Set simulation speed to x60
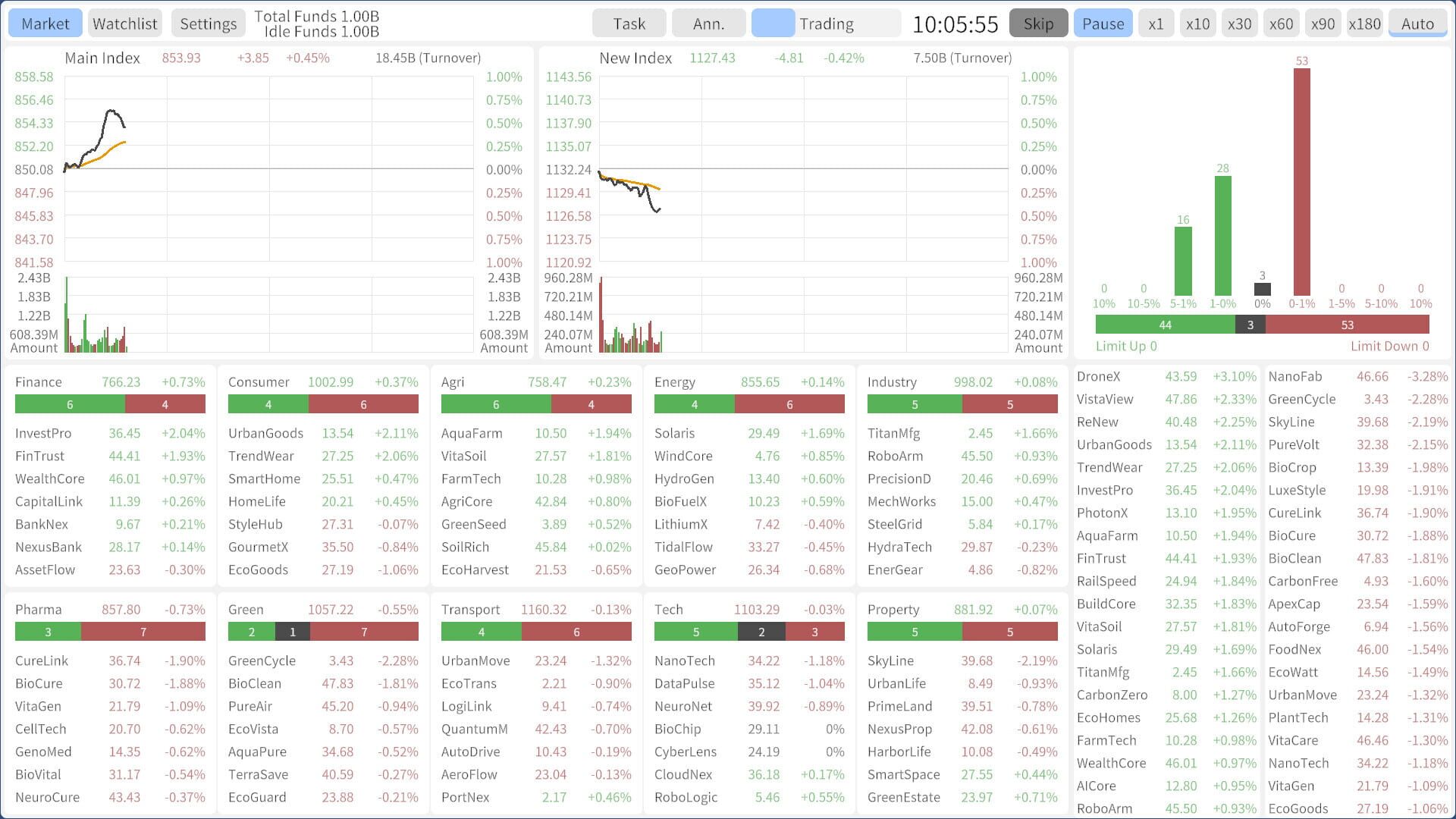Viewport: 1456px width, 819px height. pyautogui.click(x=1281, y=24)
